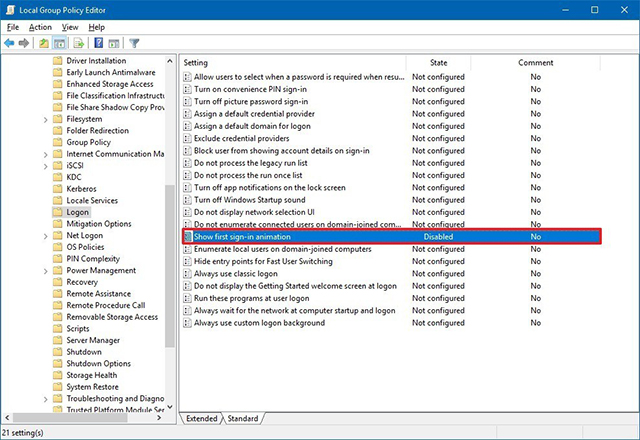Sort by the Comment column header
Screen dimensions: 640x440
536,62
